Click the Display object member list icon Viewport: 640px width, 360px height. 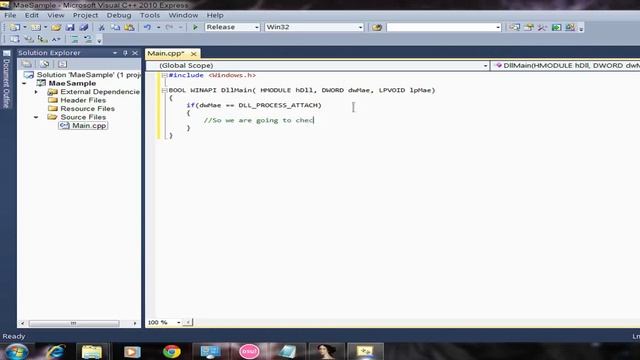pos(14,39)
